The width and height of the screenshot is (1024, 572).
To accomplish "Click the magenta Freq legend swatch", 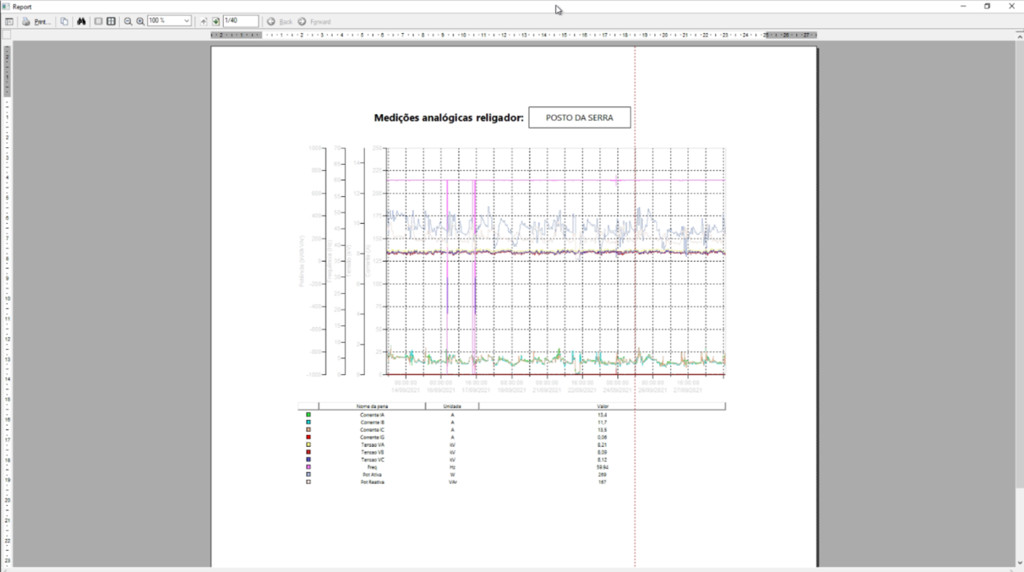I will (308, 466).
